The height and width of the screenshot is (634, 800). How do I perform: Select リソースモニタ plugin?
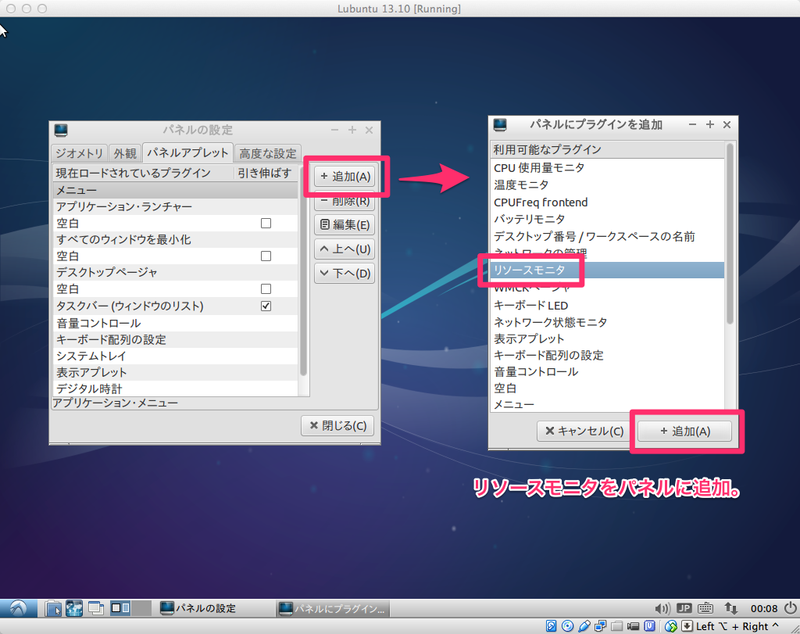(x=607, y=270)
